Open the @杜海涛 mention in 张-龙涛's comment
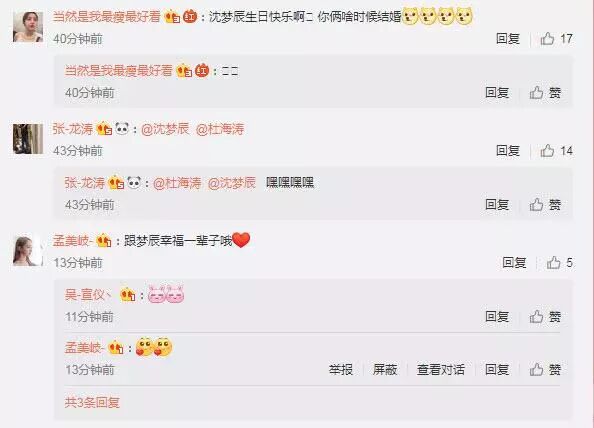Viewport: 594px width, 428px height. point(220,129)
